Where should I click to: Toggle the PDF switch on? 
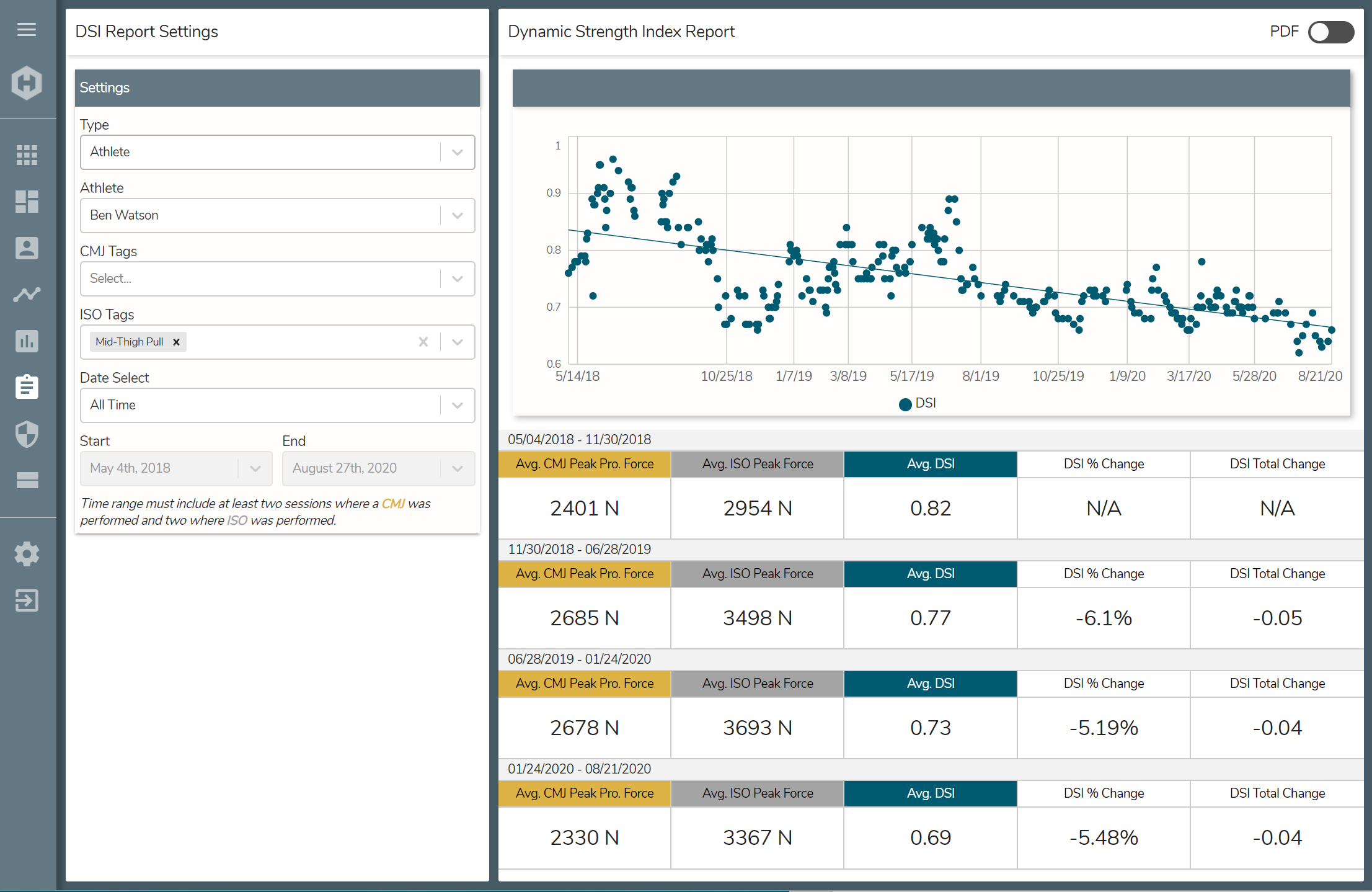[1331, 32]
